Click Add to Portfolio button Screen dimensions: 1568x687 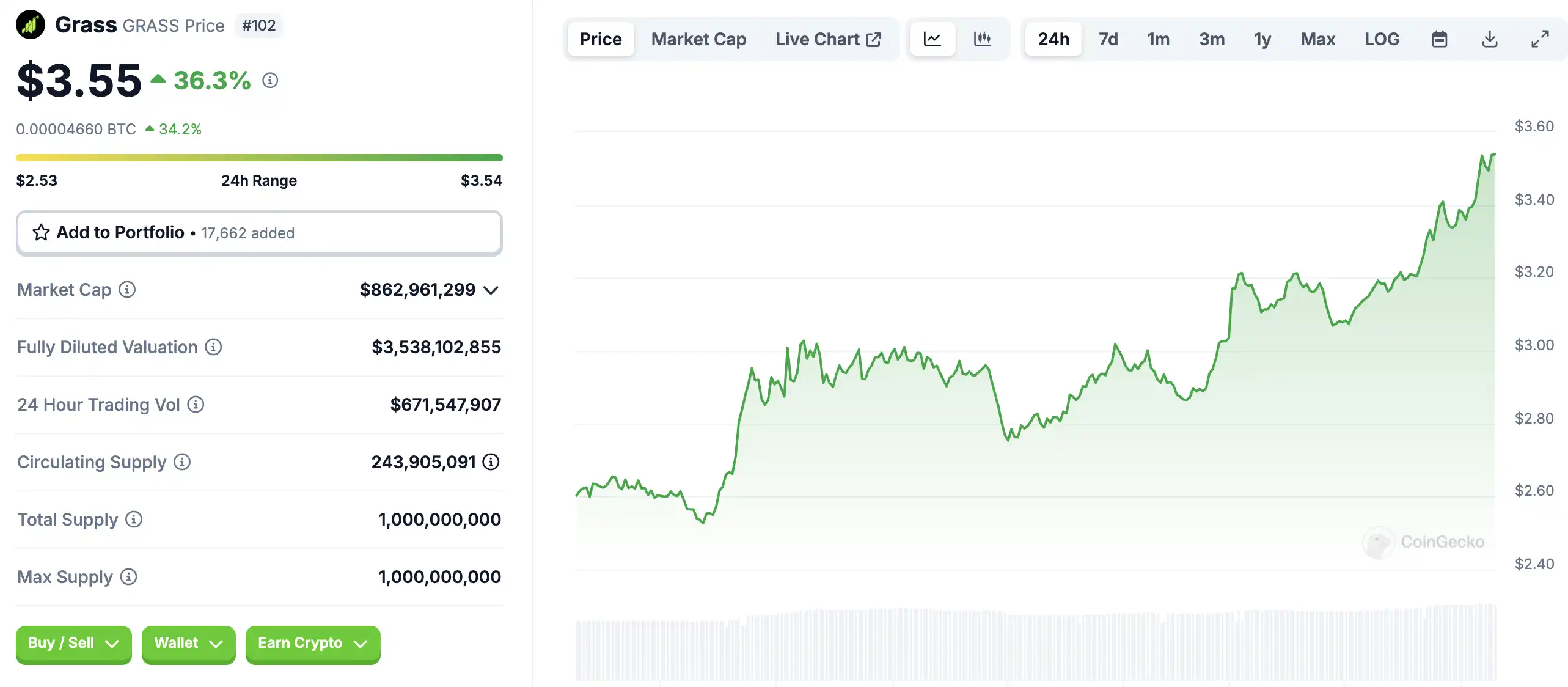click(x=259, y=232)
